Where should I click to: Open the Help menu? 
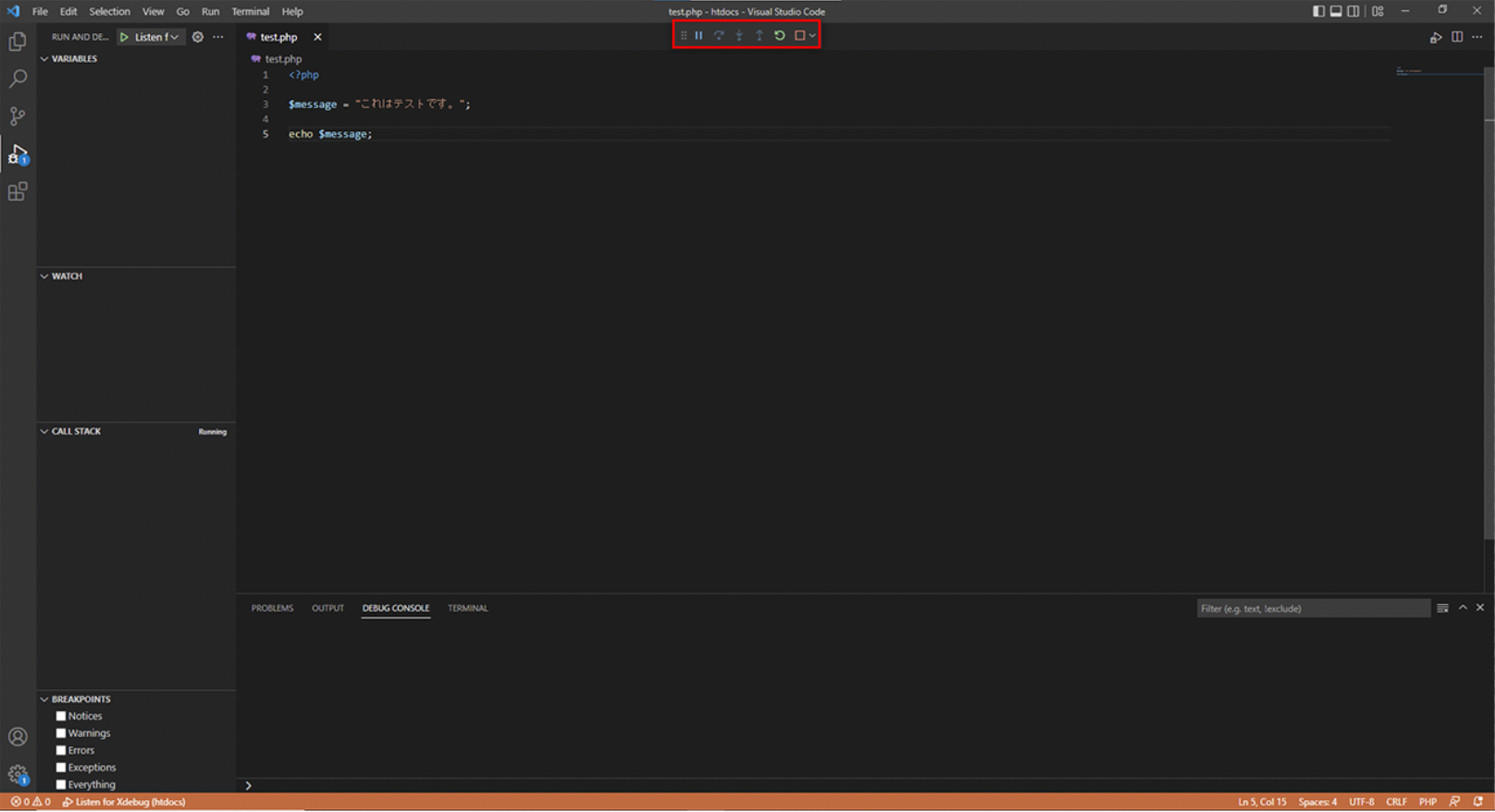(x=292, y=11)
